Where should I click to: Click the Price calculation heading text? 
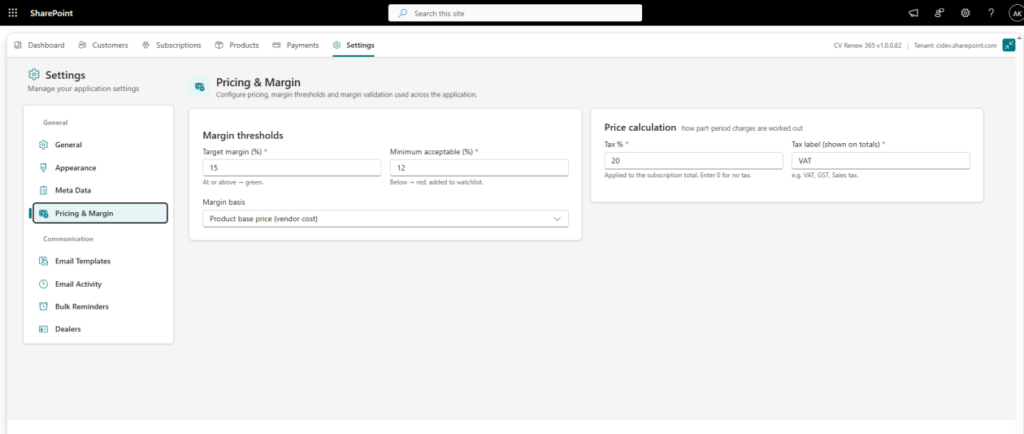coord(640,128)
